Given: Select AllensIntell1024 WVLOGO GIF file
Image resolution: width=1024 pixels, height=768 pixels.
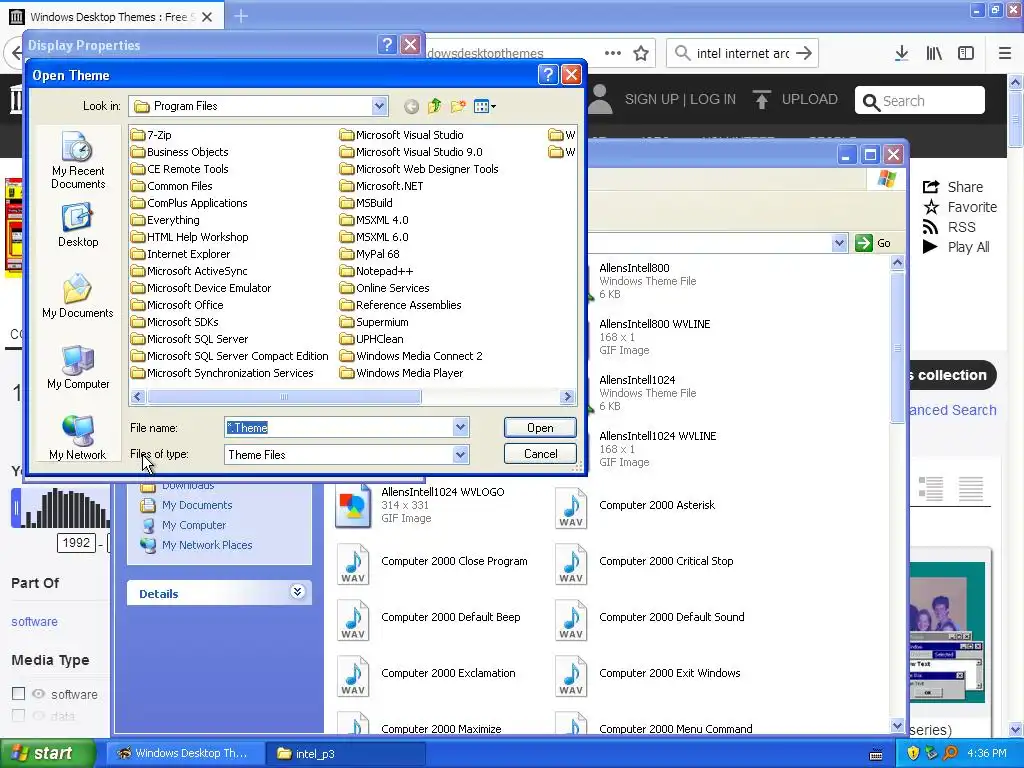Looking at the screenshot, I should pyautogui.click(x=419, y=505).
